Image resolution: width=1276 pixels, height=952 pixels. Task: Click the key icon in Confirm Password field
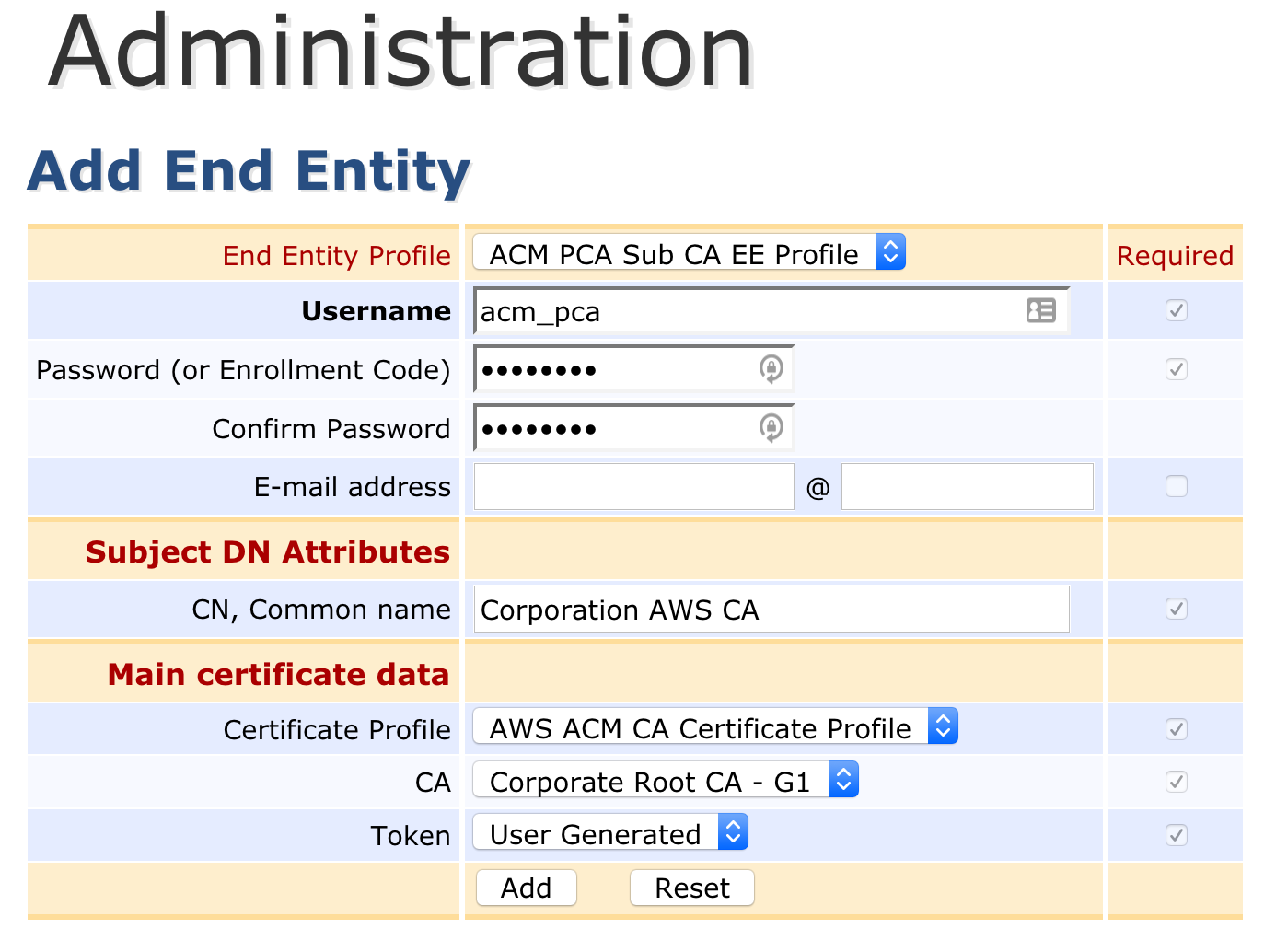(x=771, y=428)
